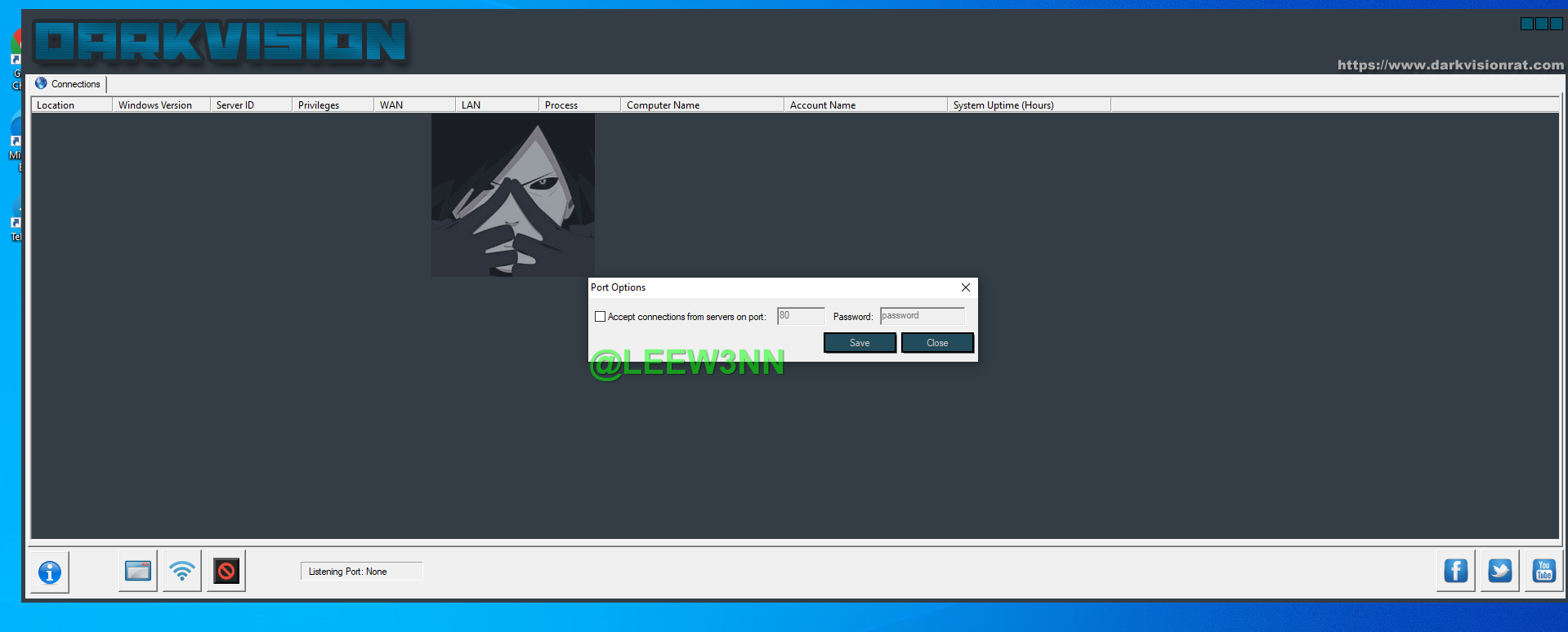Viewport: 1568px width, 632px height.
Task: Open port settings via the Wi-Fi icon
Action: [181, 571]
